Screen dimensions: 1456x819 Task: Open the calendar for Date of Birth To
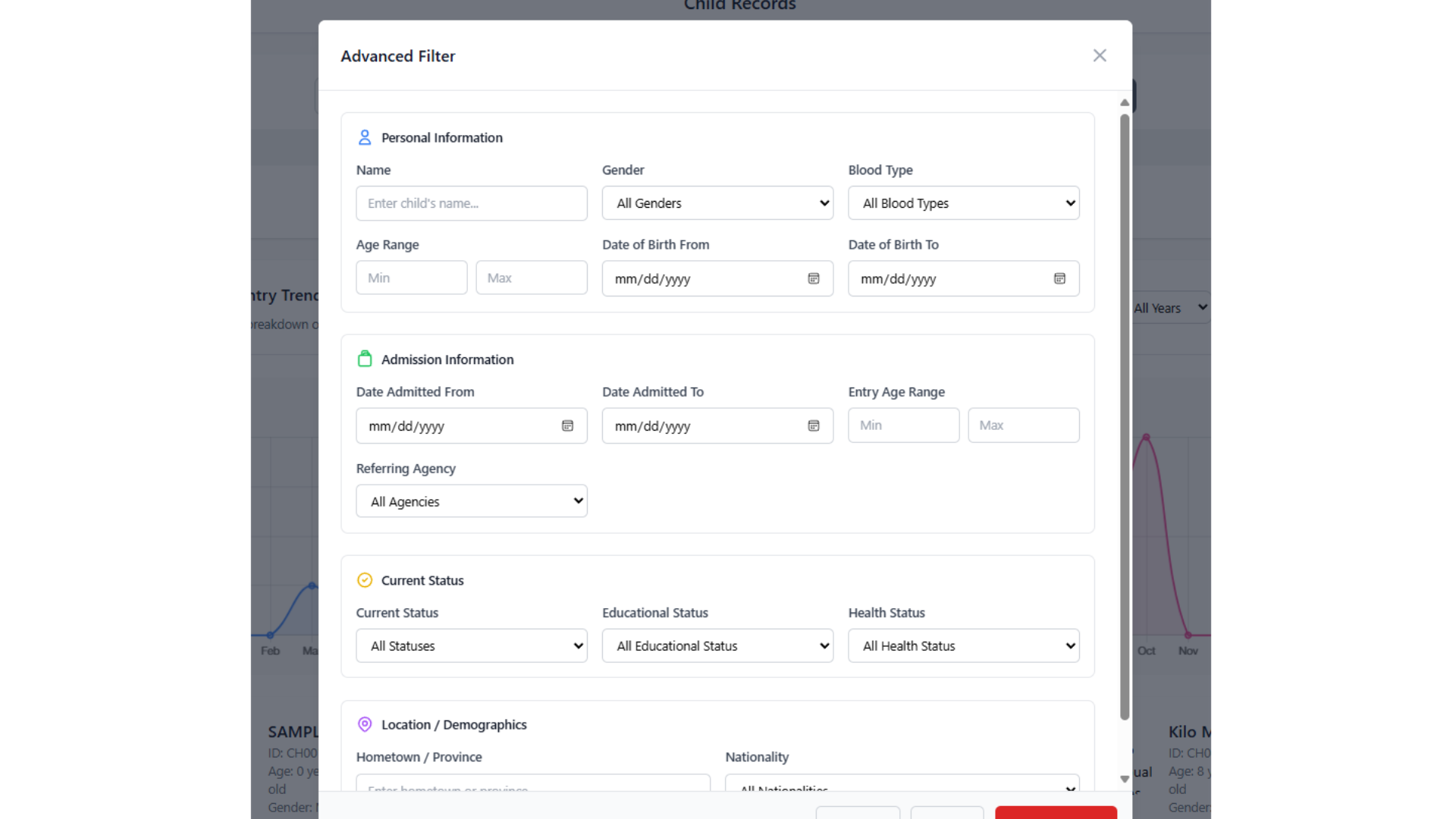tap(1059, 278)
